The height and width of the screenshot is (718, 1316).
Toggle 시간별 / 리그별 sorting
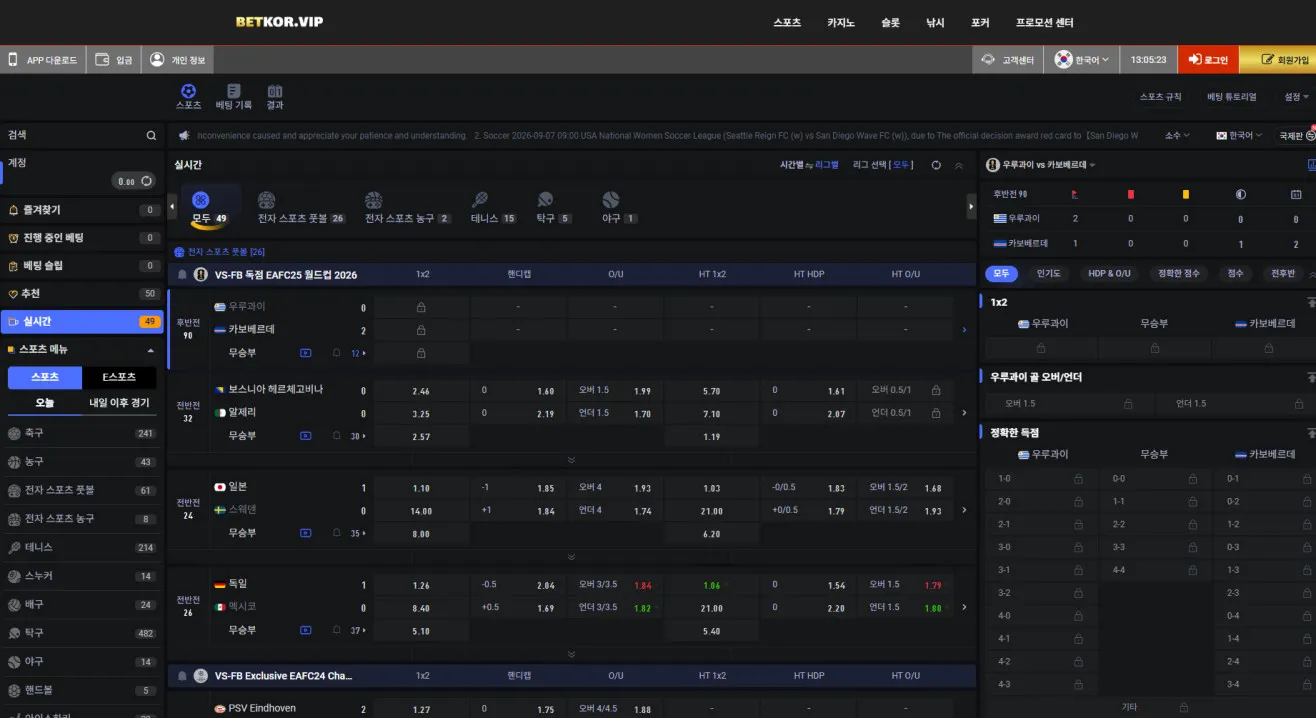(809, 165)
